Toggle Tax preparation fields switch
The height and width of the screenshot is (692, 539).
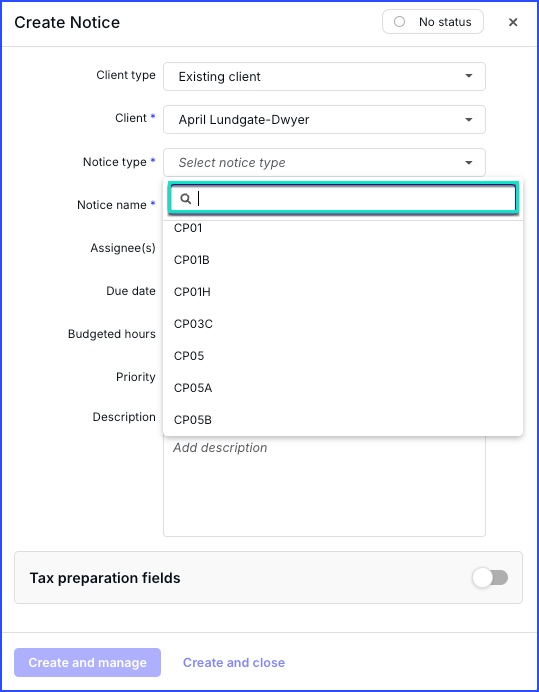(x=490, y=578)
